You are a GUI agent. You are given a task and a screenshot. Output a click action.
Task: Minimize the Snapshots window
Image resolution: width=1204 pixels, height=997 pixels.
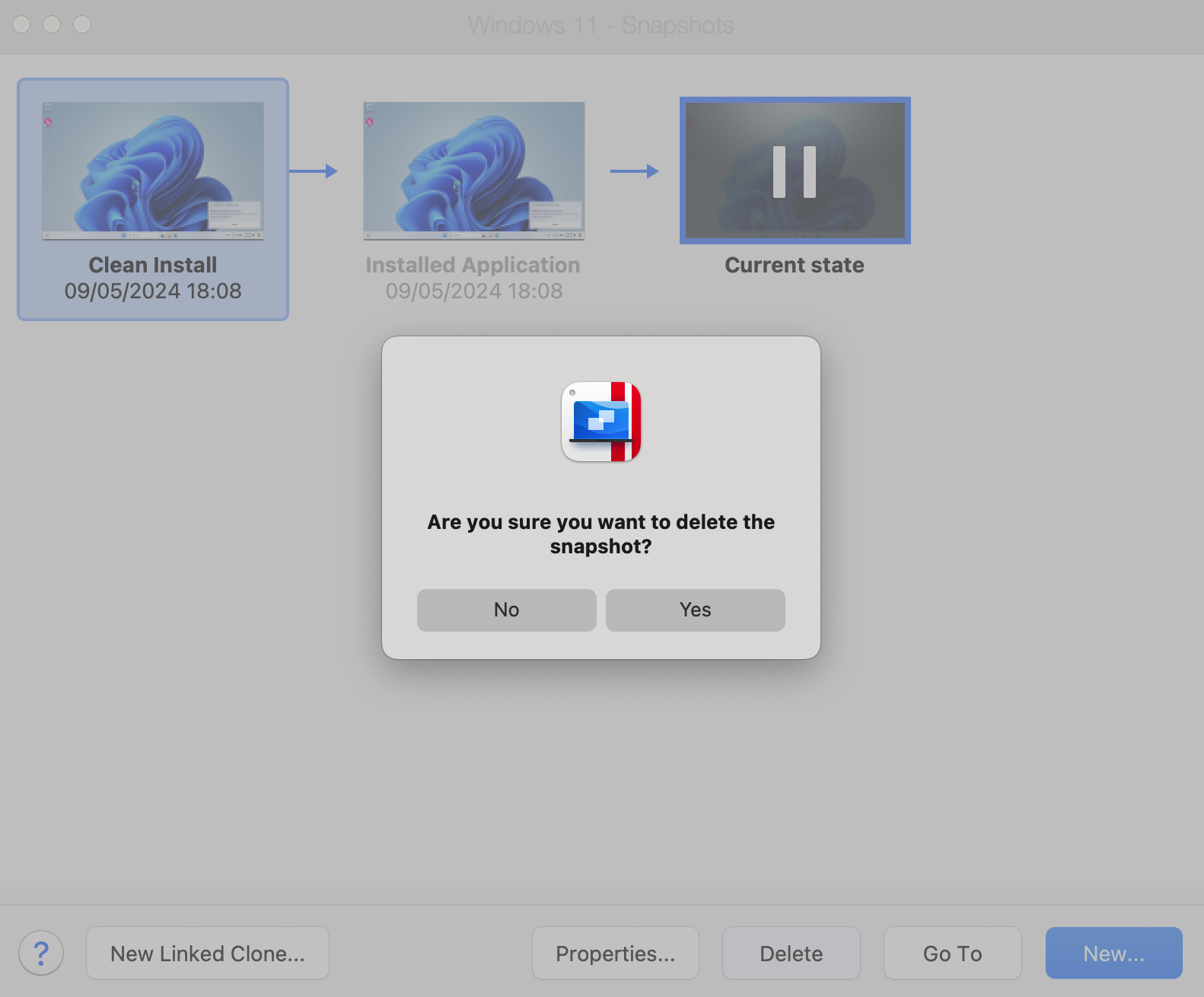52,24
